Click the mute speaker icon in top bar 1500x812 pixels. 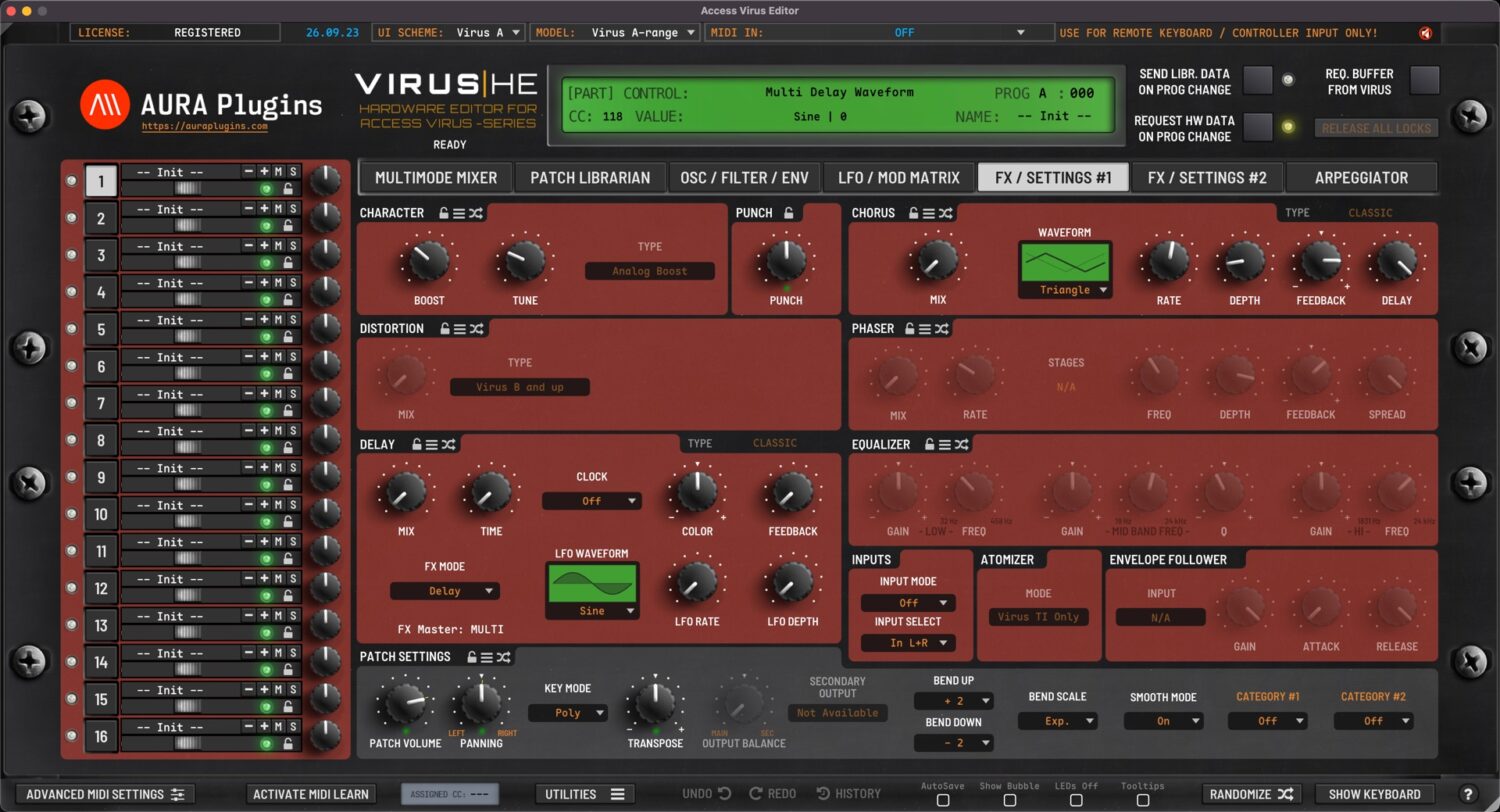(x=1426, y=33)
